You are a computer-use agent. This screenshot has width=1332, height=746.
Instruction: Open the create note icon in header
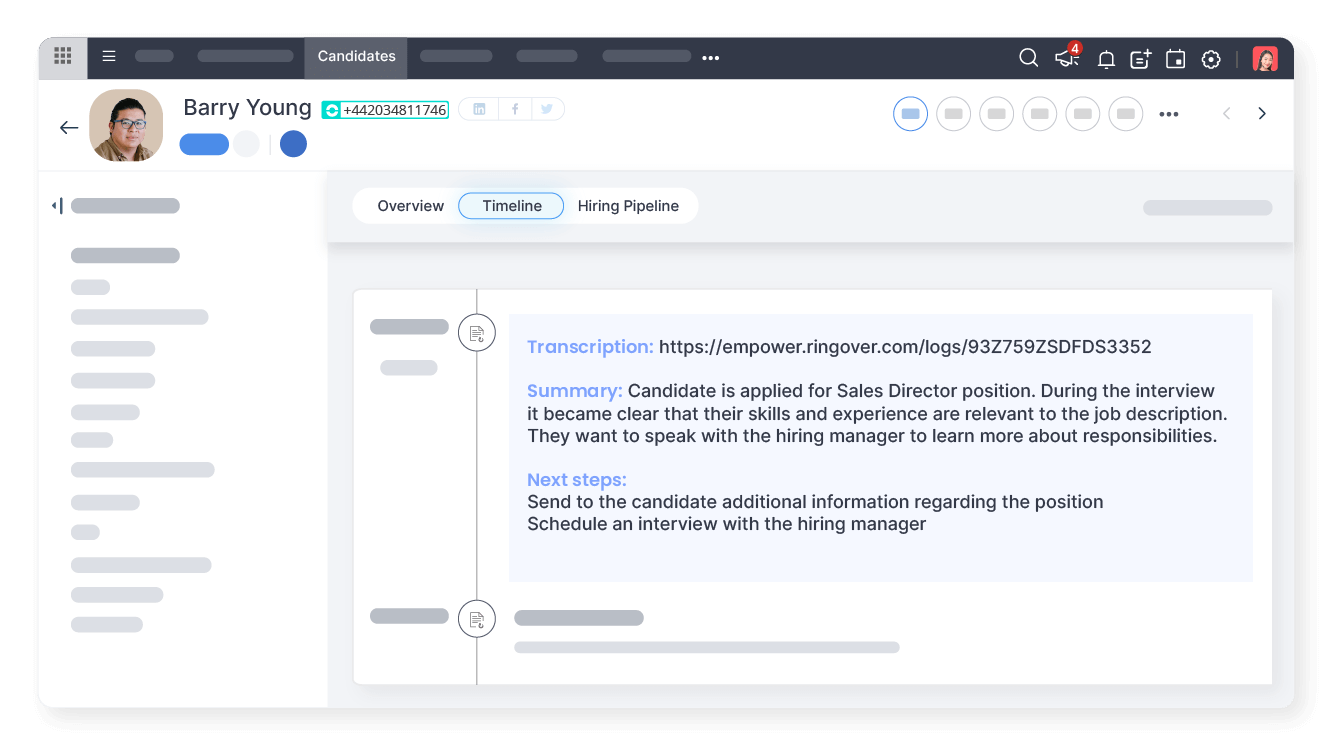(1140, 58)
